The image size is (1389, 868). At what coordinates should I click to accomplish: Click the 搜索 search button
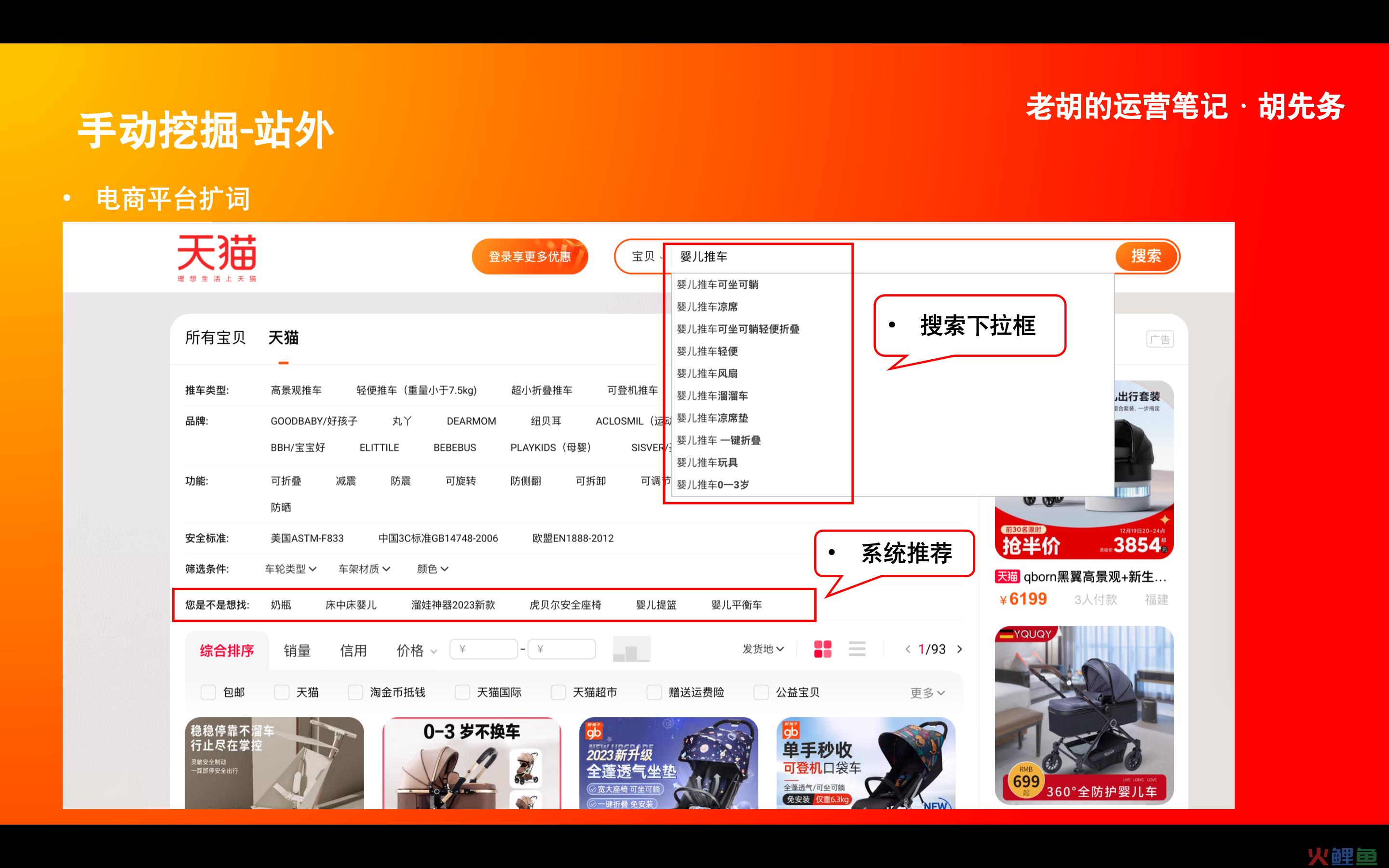click(x=1146, y=256)
